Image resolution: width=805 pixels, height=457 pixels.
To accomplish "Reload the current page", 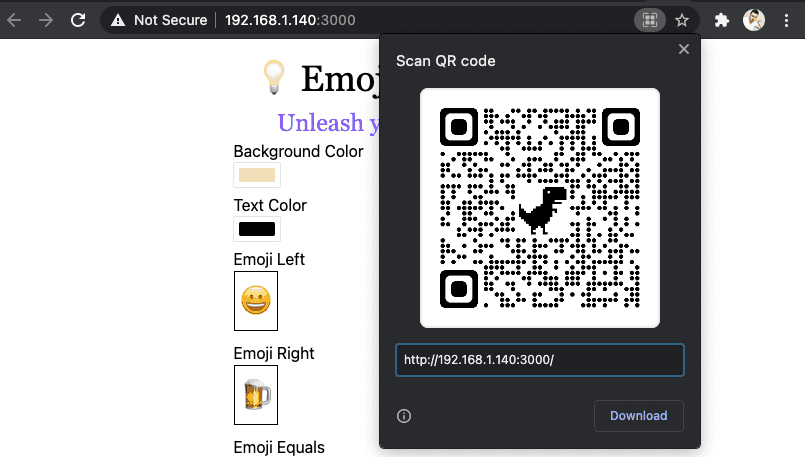I will click(x=78, y=20).
